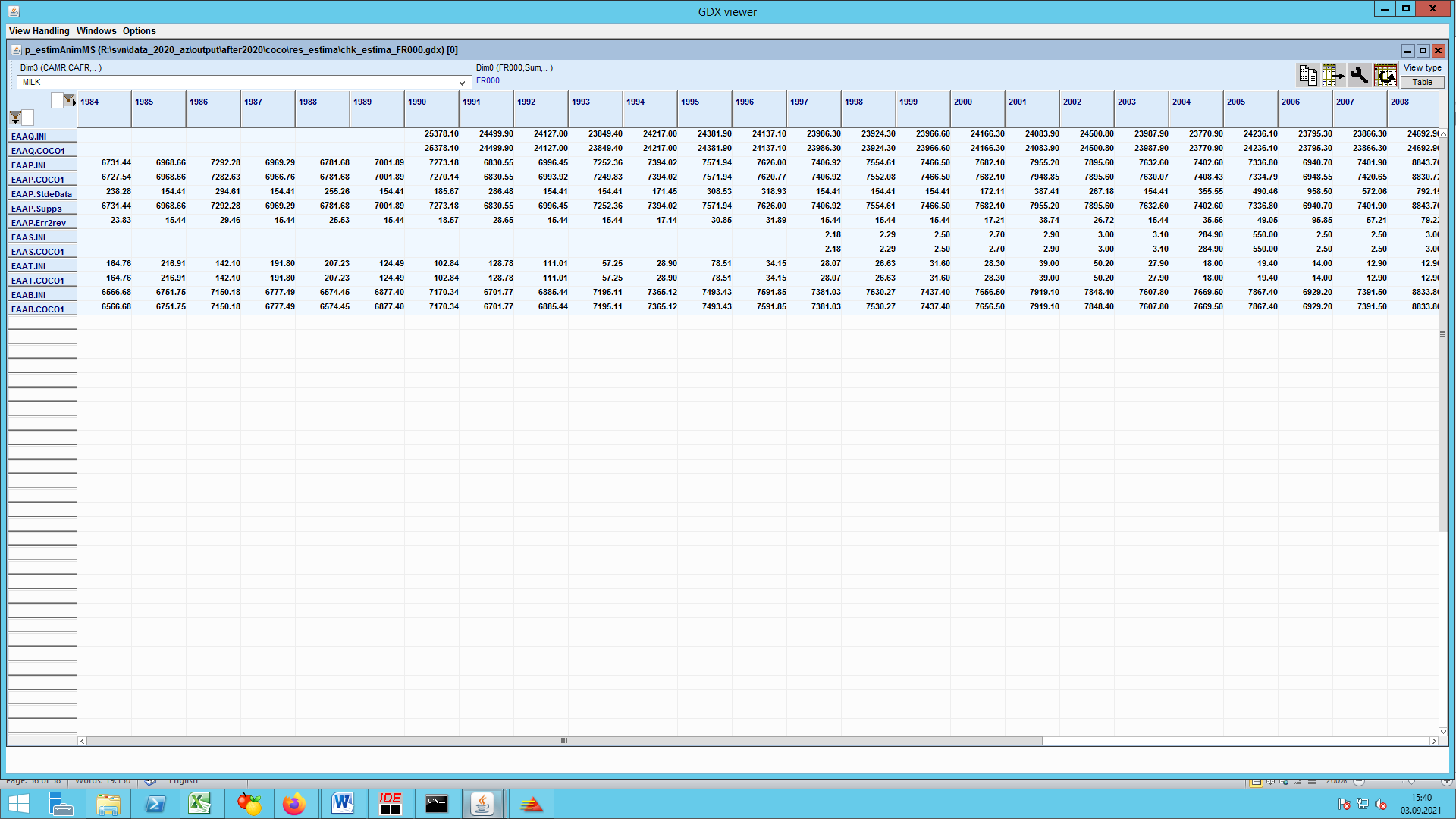Image resolution: width=1456 pixels, height=819 pixels.
Task: Click the Table view type button
Action: pos(1423,82)
